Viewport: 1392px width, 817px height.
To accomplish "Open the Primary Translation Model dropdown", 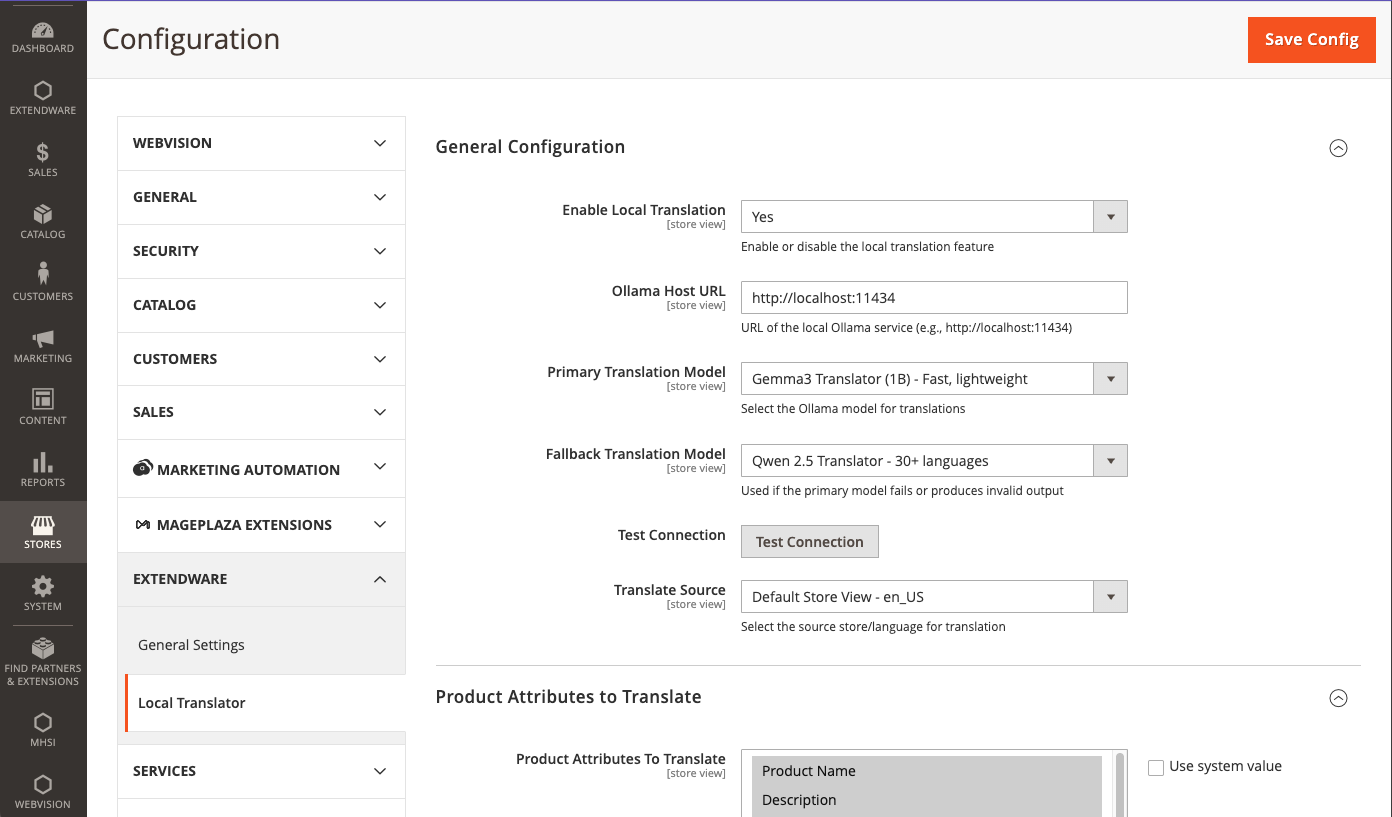I will 933,379.
